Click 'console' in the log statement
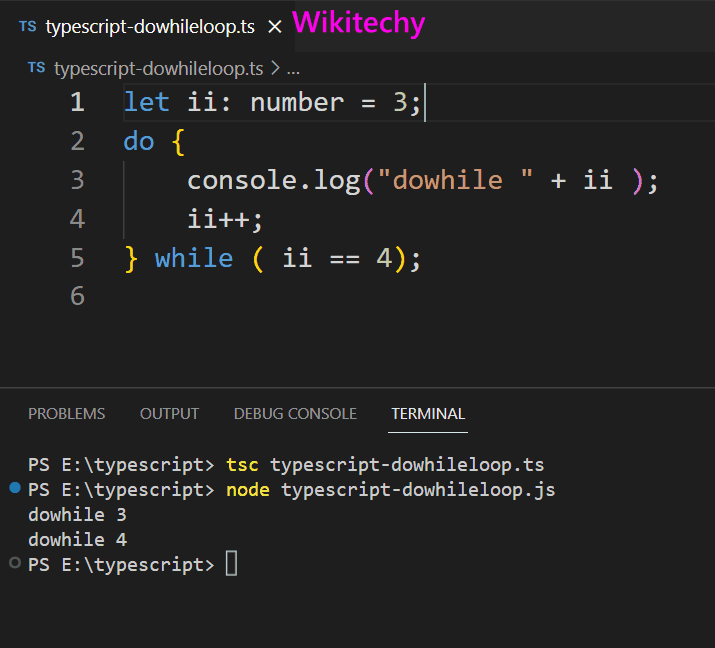The width and height of the screenshot is (715, 648). pyautogui.click(x=242, y=180)
